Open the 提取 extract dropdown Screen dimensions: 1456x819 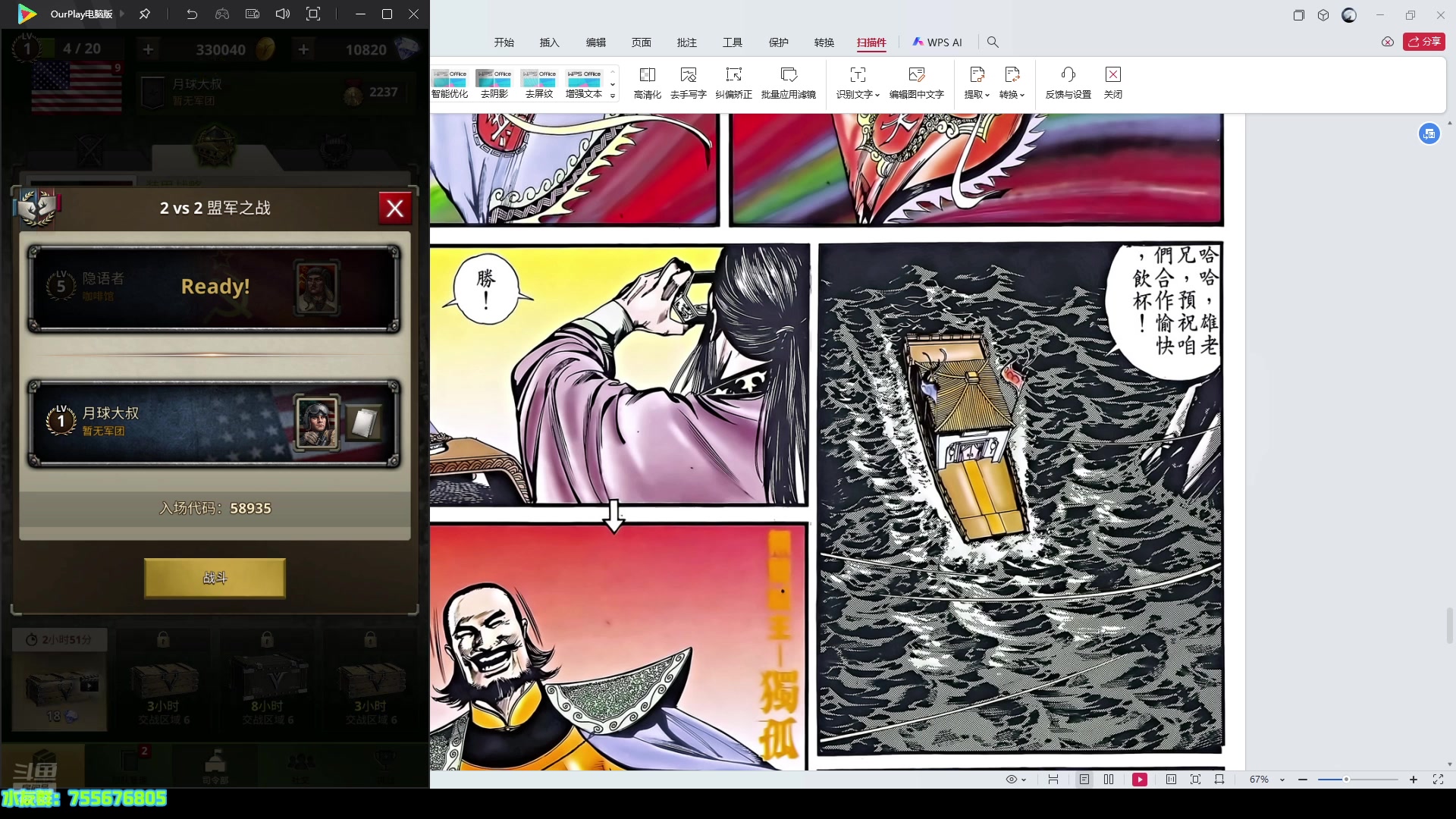point(977,83)
